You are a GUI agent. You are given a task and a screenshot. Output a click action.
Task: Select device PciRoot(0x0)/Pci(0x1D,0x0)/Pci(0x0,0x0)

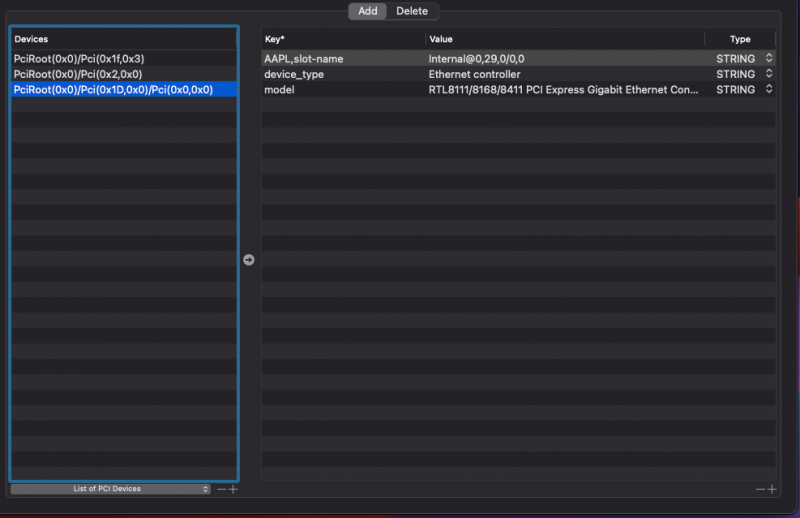(124, 90)
